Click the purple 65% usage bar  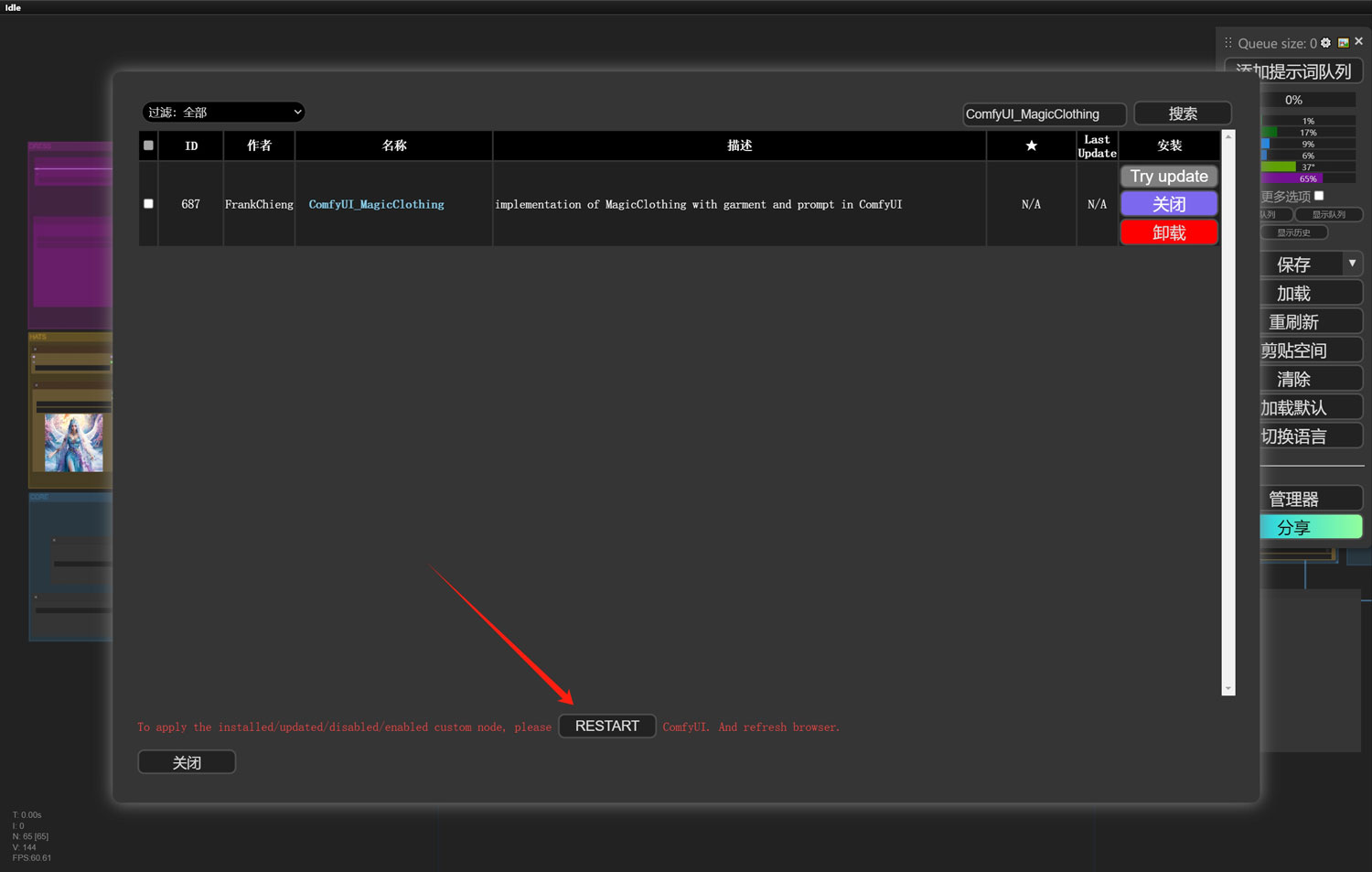[x=1308, y=178]
